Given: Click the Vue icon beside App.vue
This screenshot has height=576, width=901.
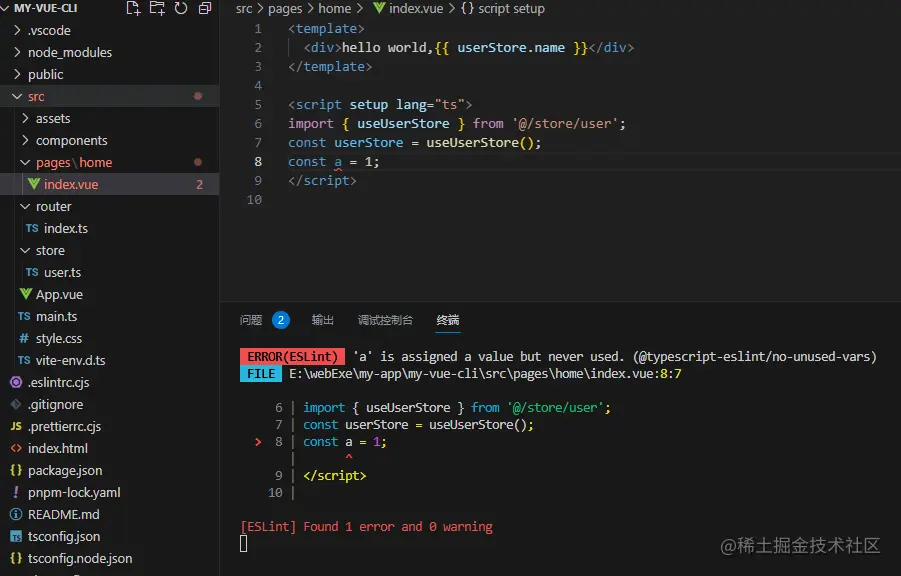Looking at the screenshot, I should (x=25, y=294).
